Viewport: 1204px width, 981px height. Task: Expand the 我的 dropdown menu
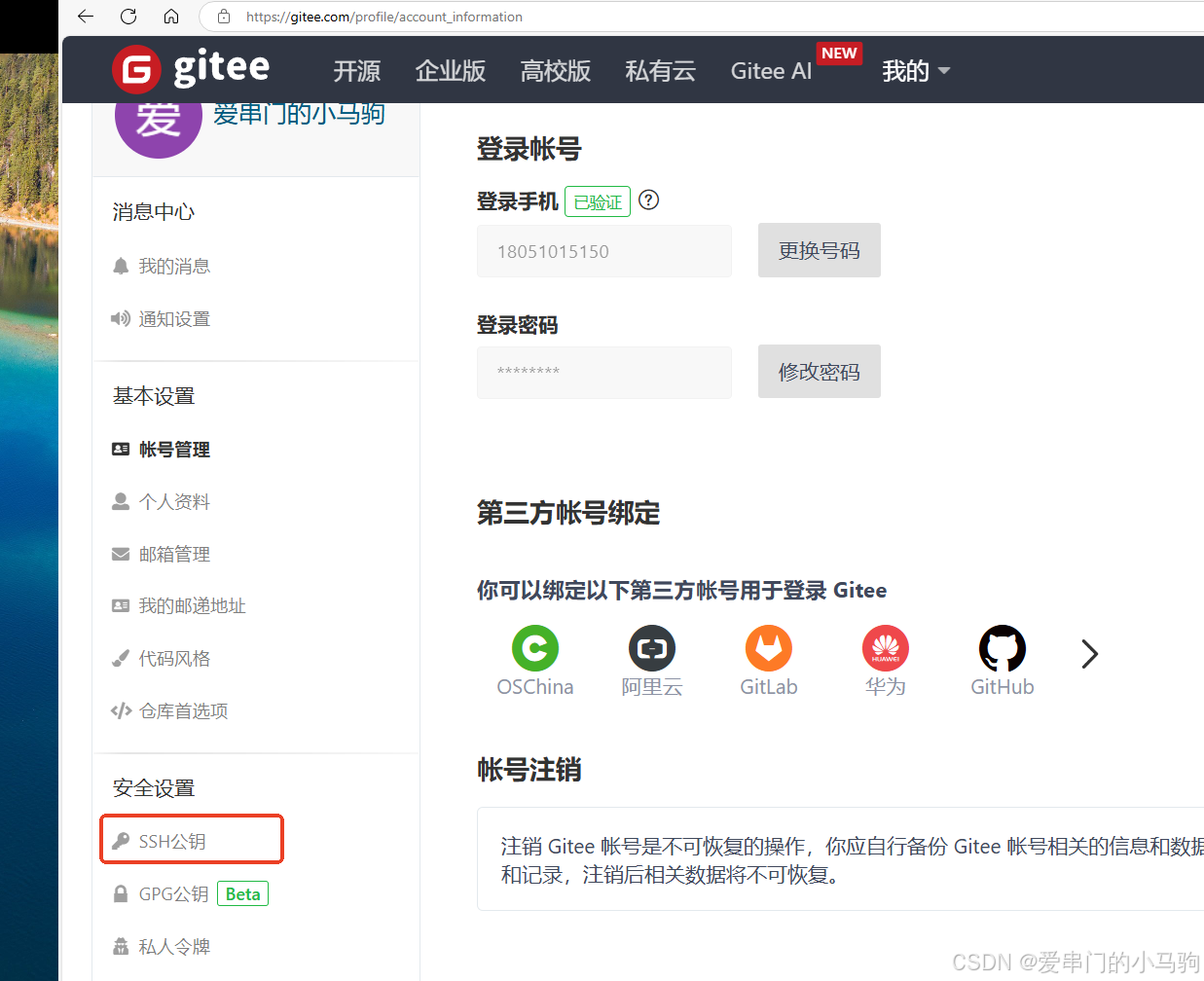coord(916,71)
